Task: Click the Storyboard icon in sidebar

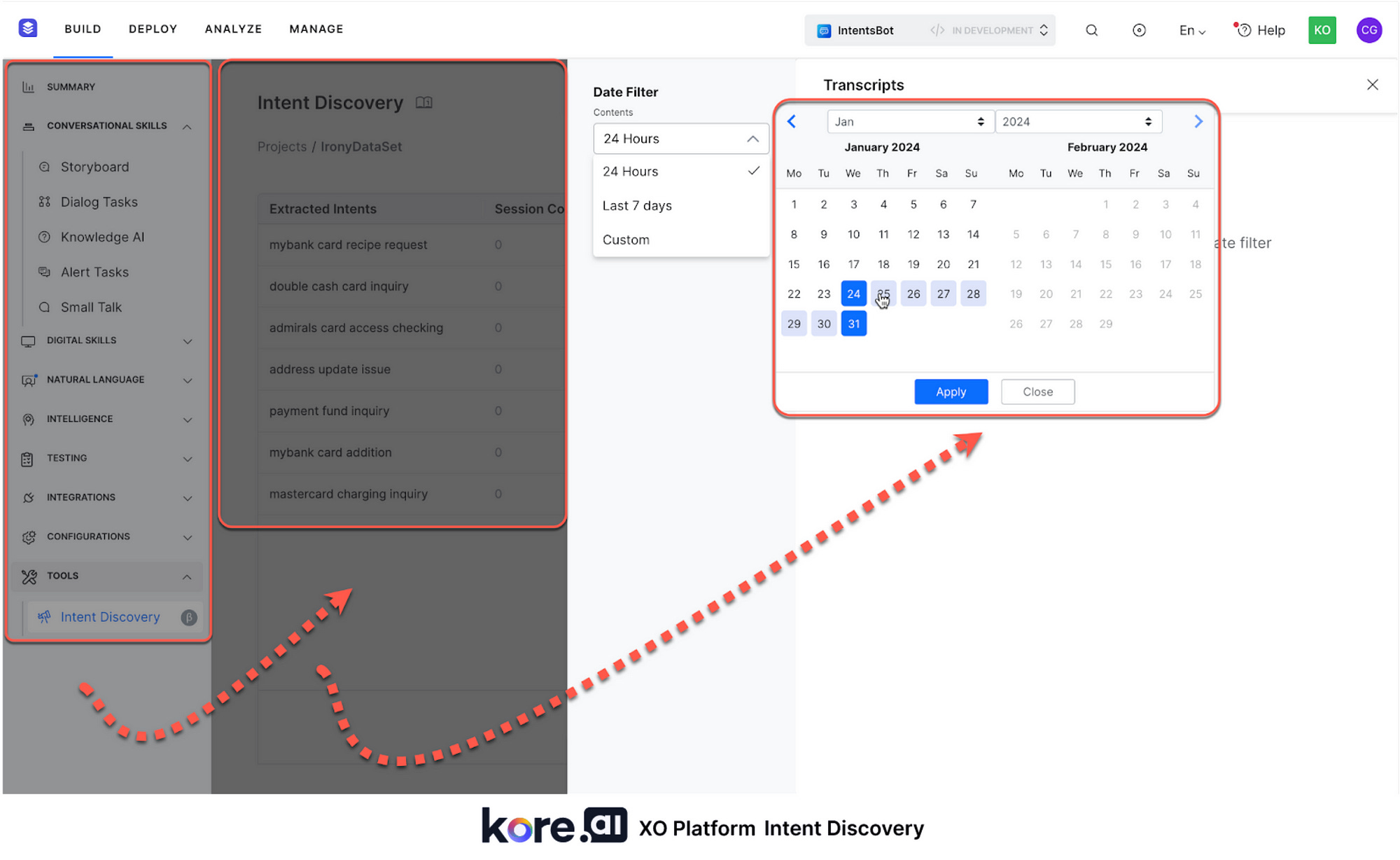Action: [x=44, y=167]
